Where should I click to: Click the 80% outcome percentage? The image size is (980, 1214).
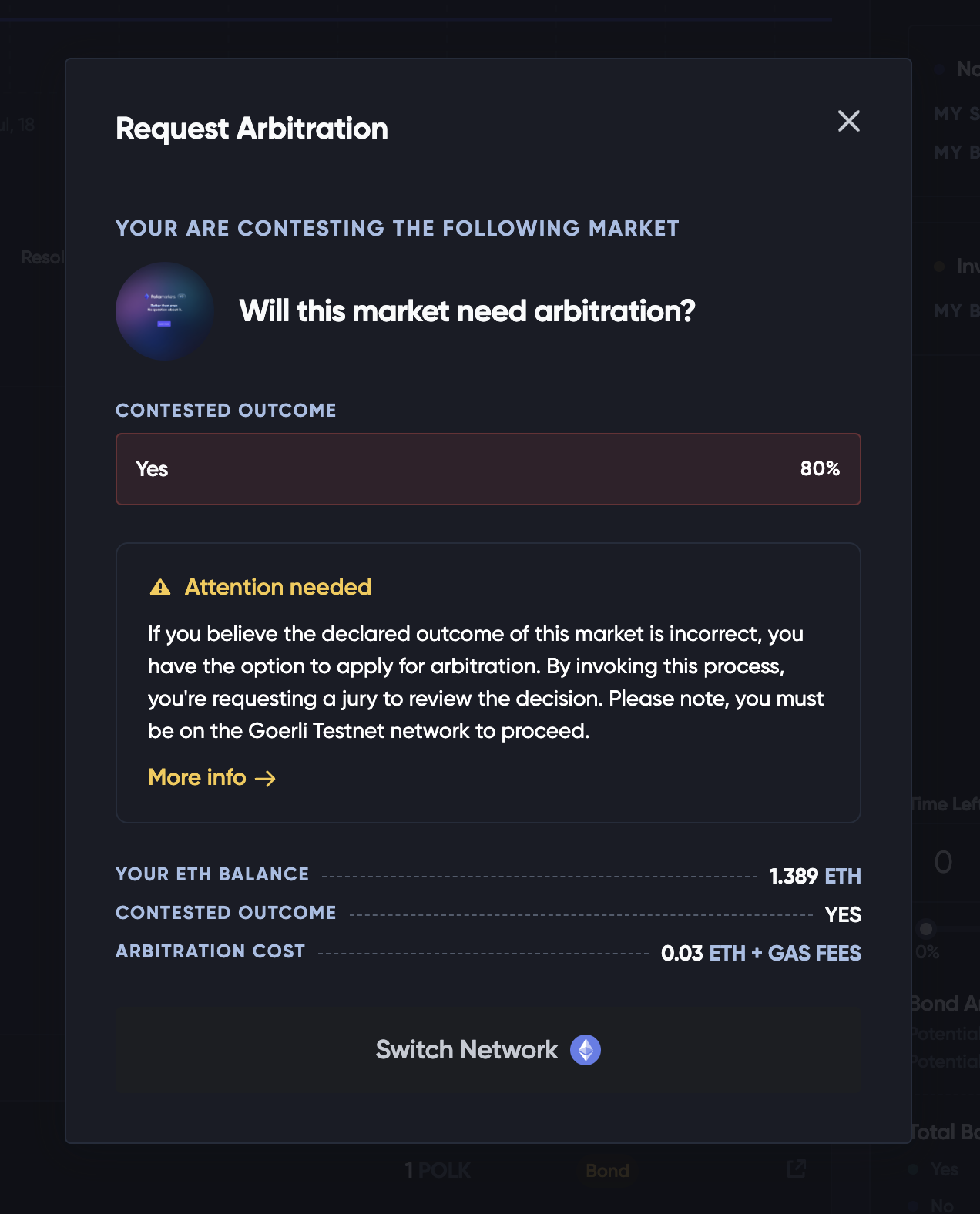[820, 468]
